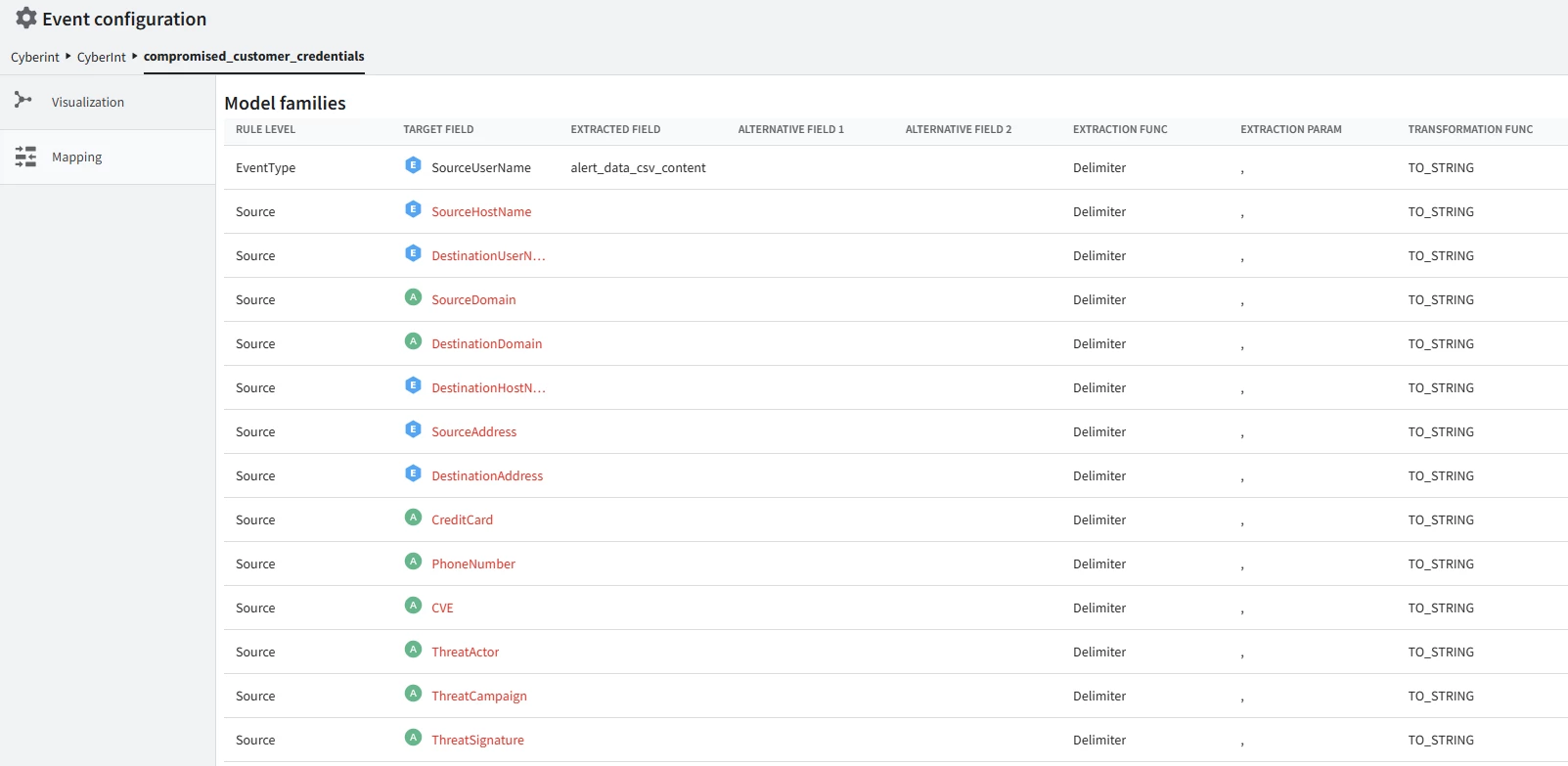This screenshot has height=766, width=1568.
Task: Click the SourceUserName target field
Action: point(481,168)
